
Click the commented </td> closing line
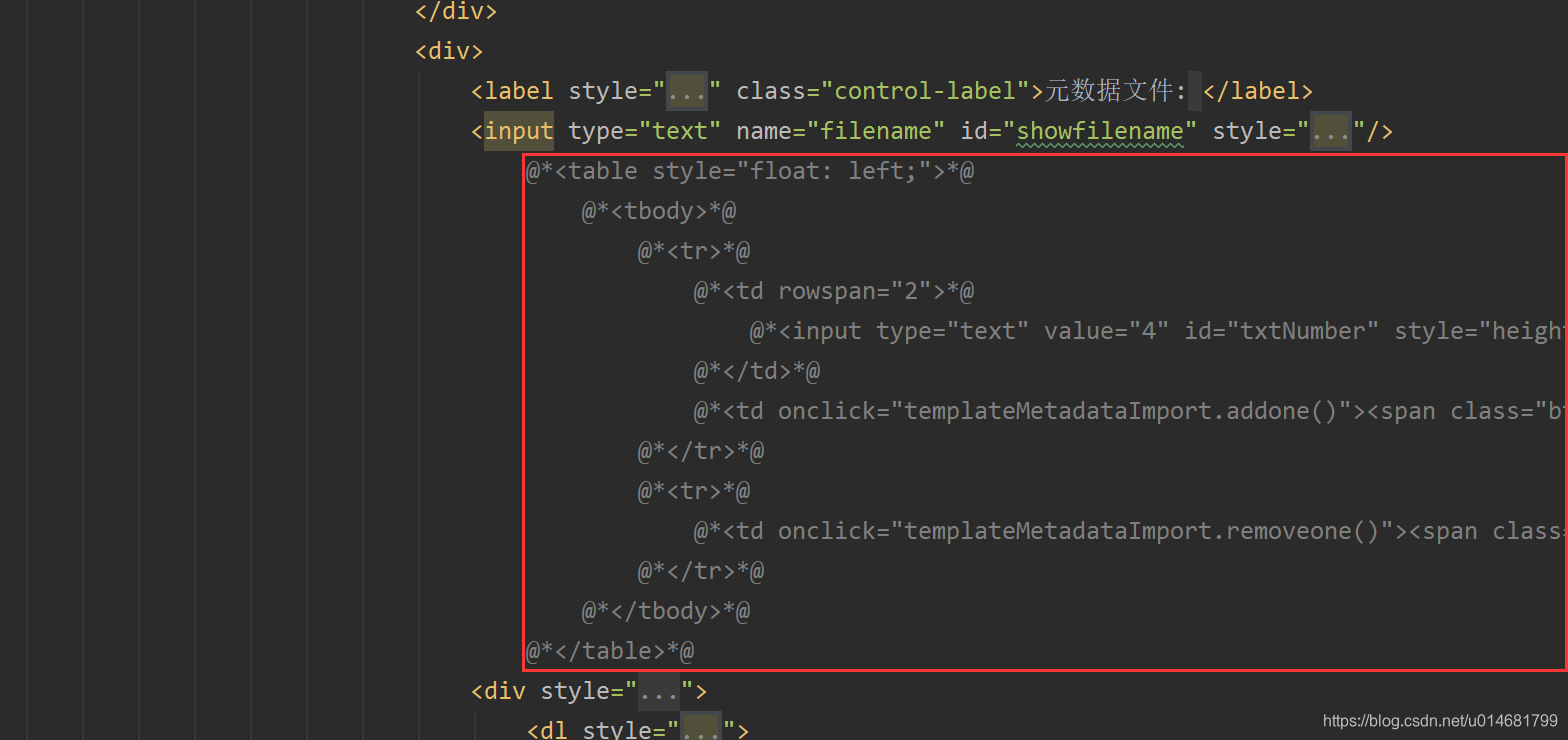coord(758,371)
